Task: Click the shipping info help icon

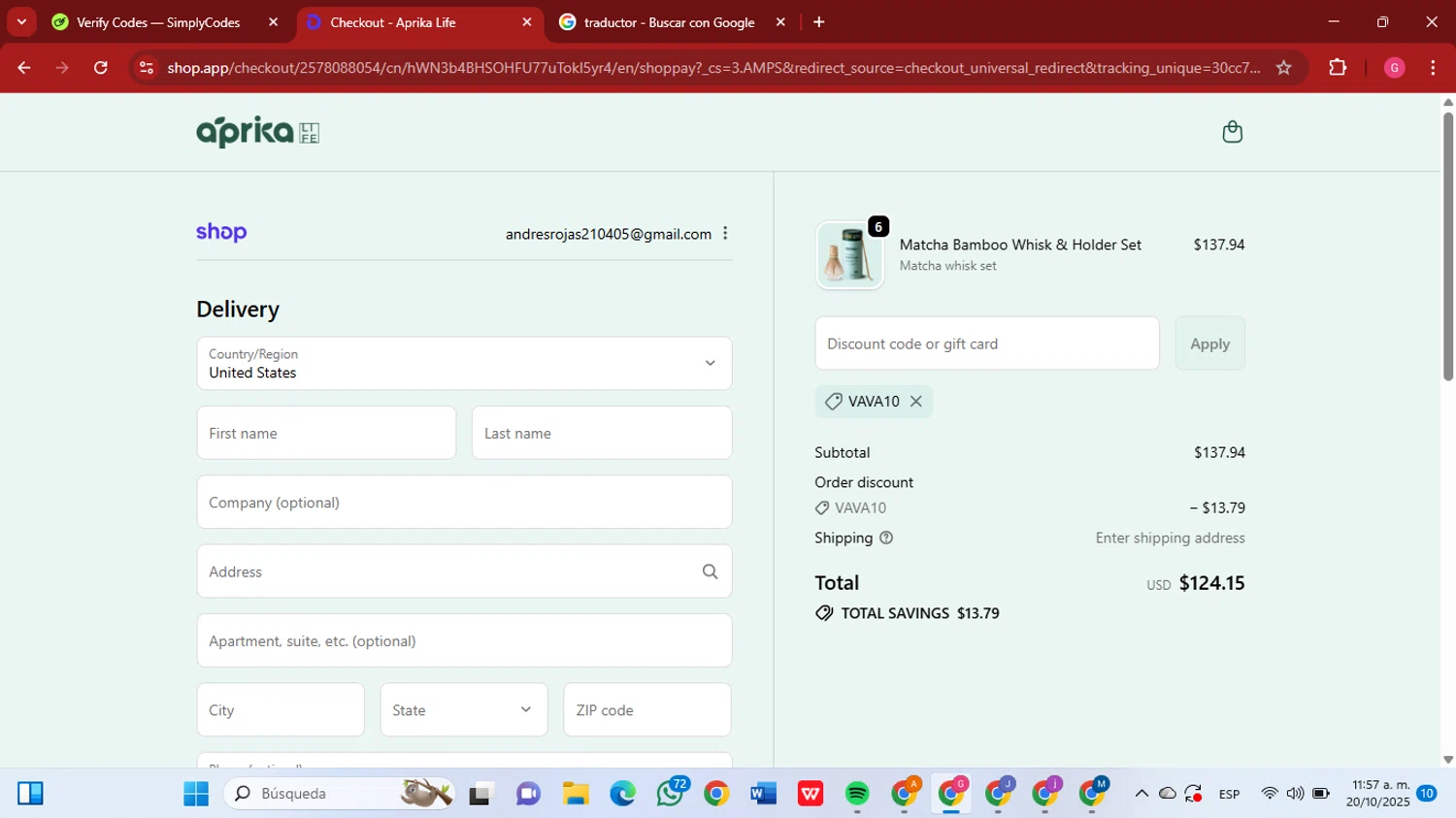Action: [886, 538]
